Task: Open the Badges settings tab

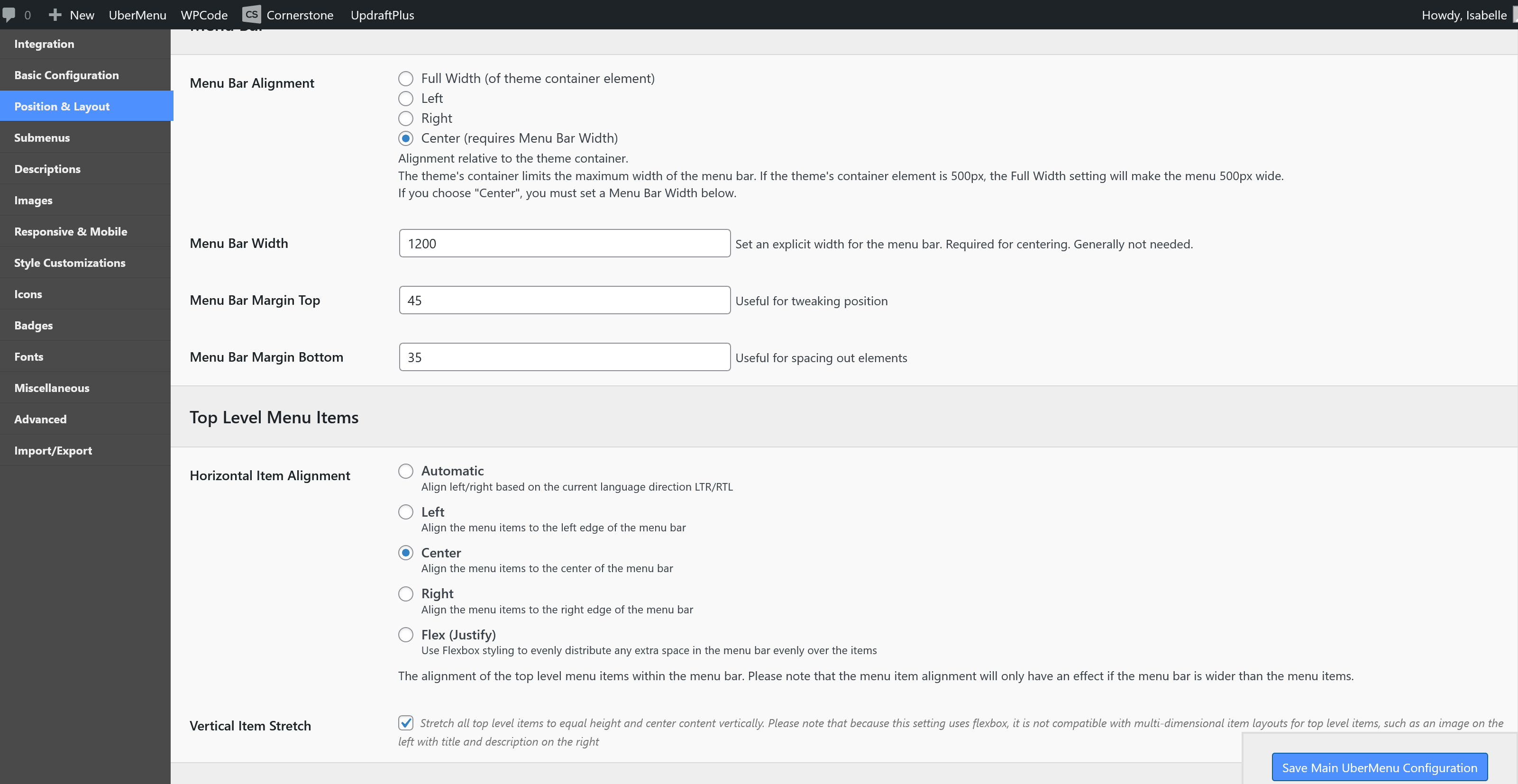Action: pos(85,325)
